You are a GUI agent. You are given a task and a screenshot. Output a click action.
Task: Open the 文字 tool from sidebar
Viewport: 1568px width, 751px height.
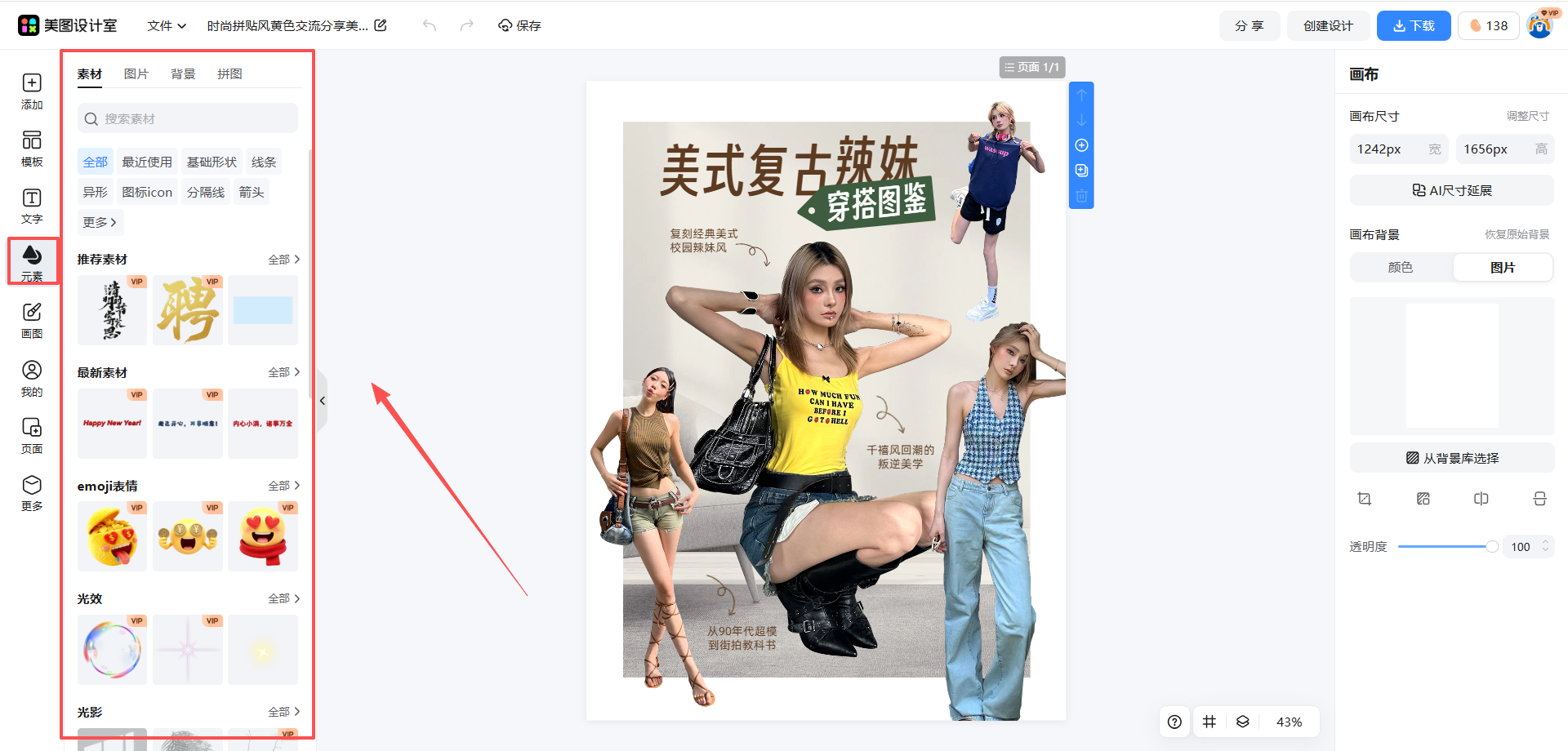(32, 204)
